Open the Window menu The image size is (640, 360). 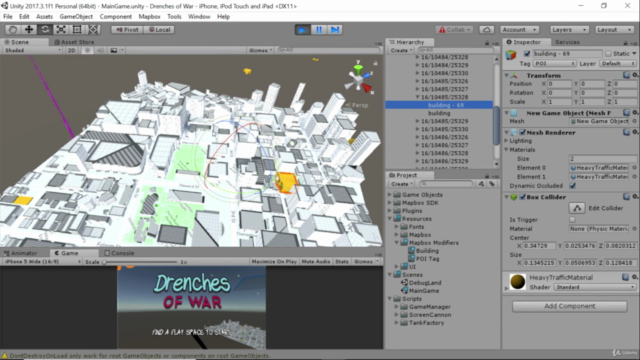tap(199, 17)
